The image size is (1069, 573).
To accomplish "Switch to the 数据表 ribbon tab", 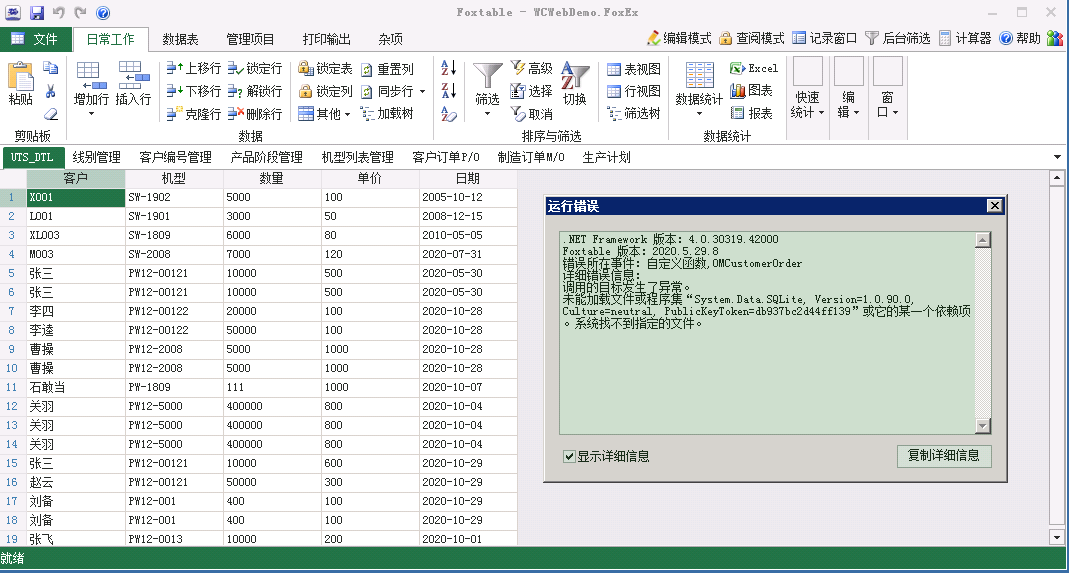I will pyautogui.click(x=180, y=39).
